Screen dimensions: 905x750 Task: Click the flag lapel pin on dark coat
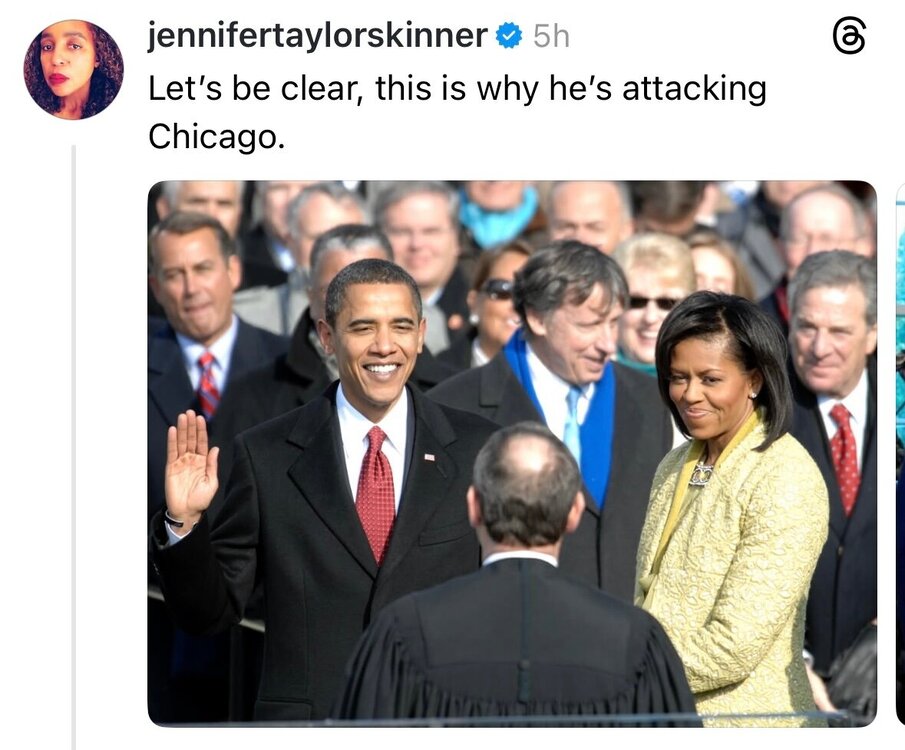pos(430,457)
